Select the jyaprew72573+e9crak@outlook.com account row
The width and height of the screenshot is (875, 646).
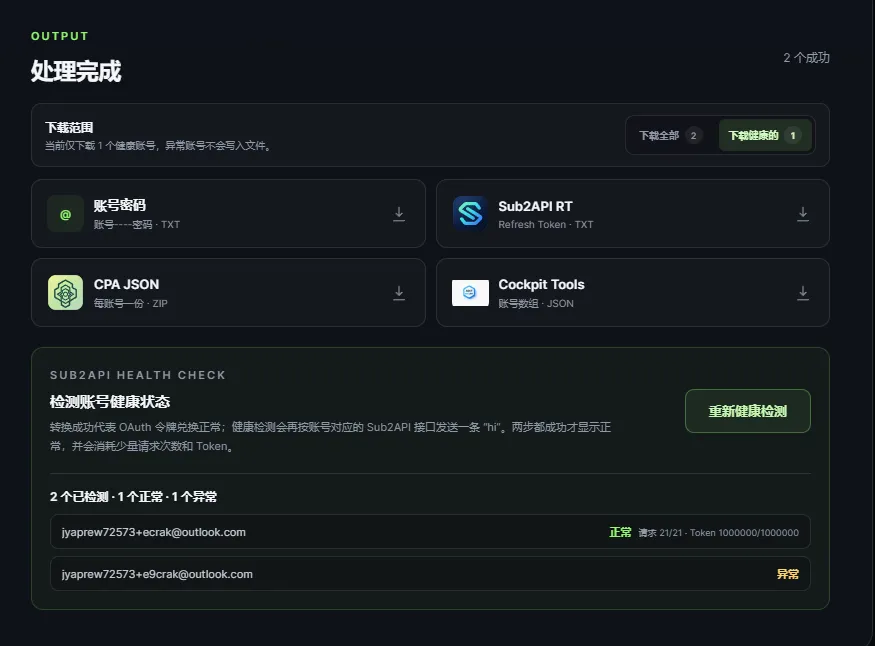(x=430, y=573)
